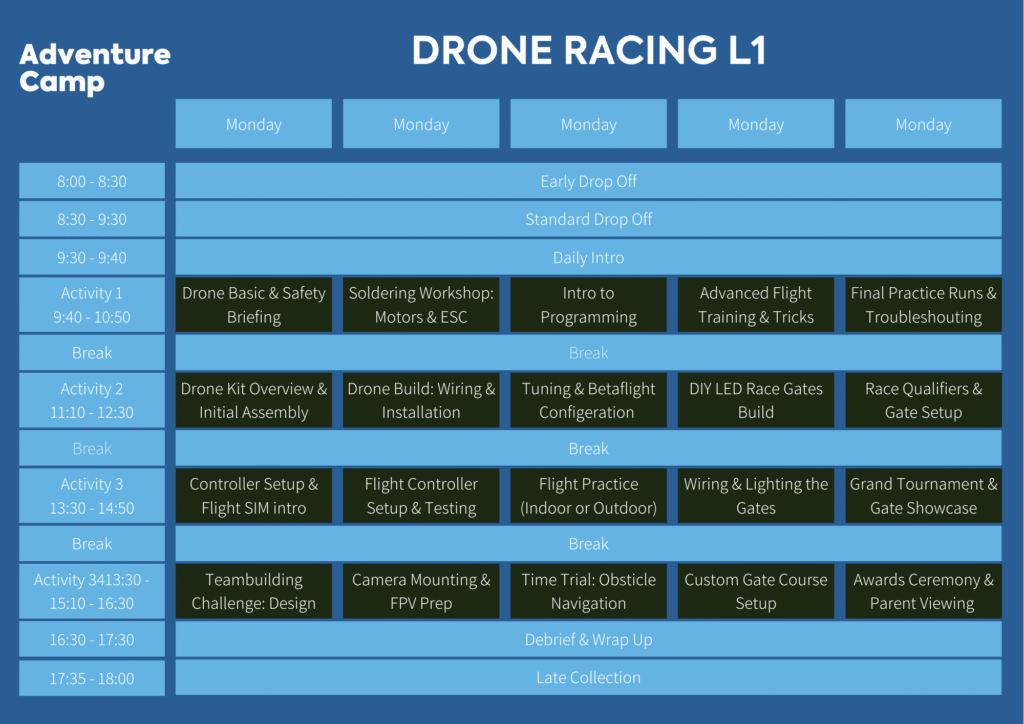This screenshot has width=1024, height=724.
Task: Click Awards Ceremony & Parent Viewing cell
Action: (923, 591)
